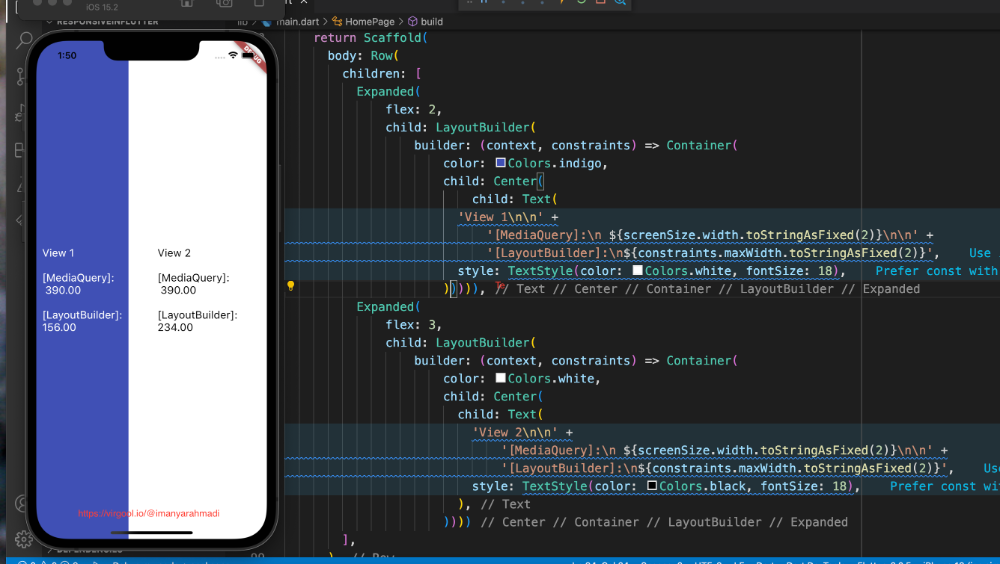The width and height of the screenshot is (1000, 564).
Task: Click the HomePage class icon in breadcrumbs
Action: point(337,22)
